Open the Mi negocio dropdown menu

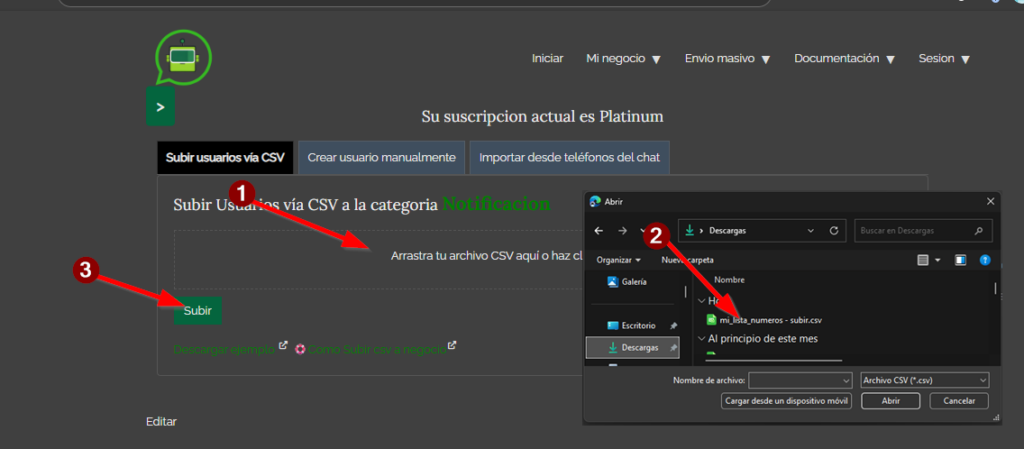point(623,59)
